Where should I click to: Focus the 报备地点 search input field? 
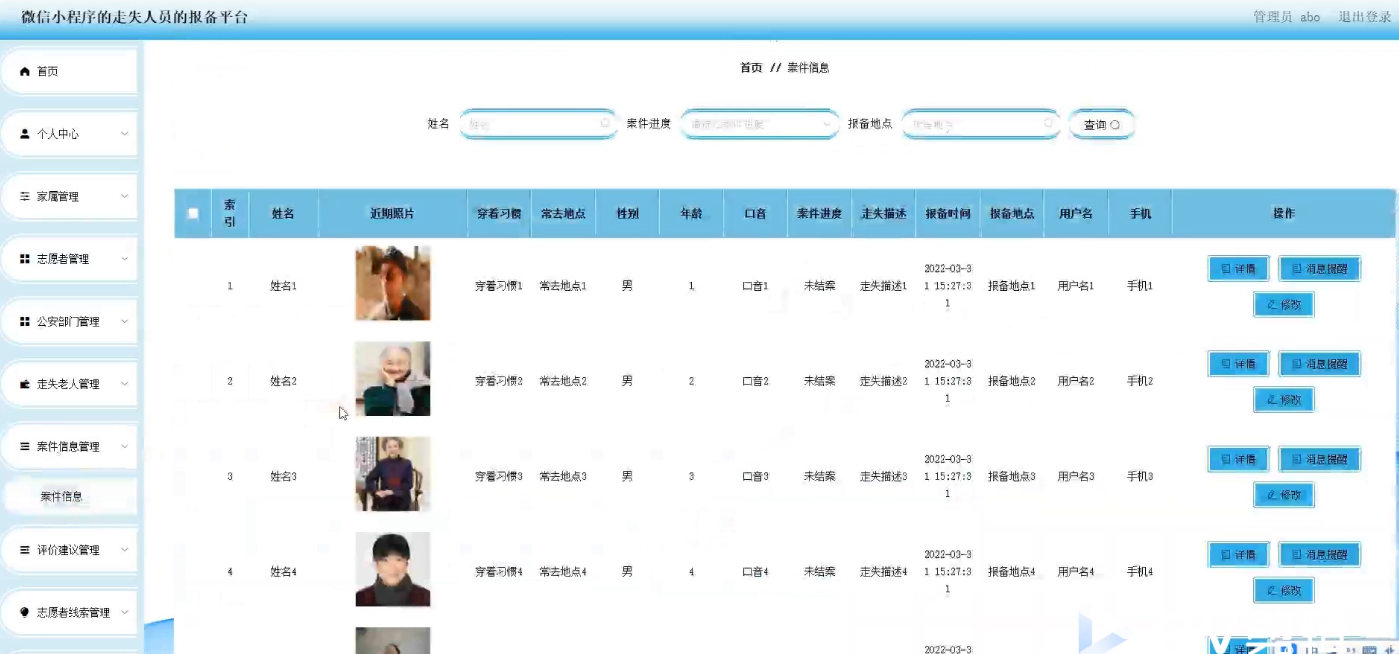(x=980, y=124)
